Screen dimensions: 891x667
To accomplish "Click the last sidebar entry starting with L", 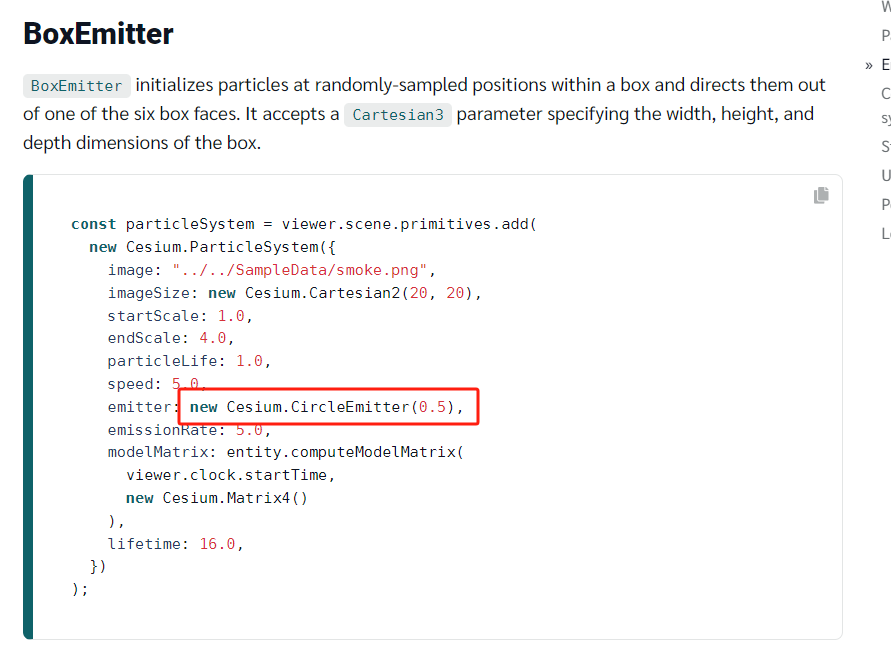I will (x=884, y=232).
